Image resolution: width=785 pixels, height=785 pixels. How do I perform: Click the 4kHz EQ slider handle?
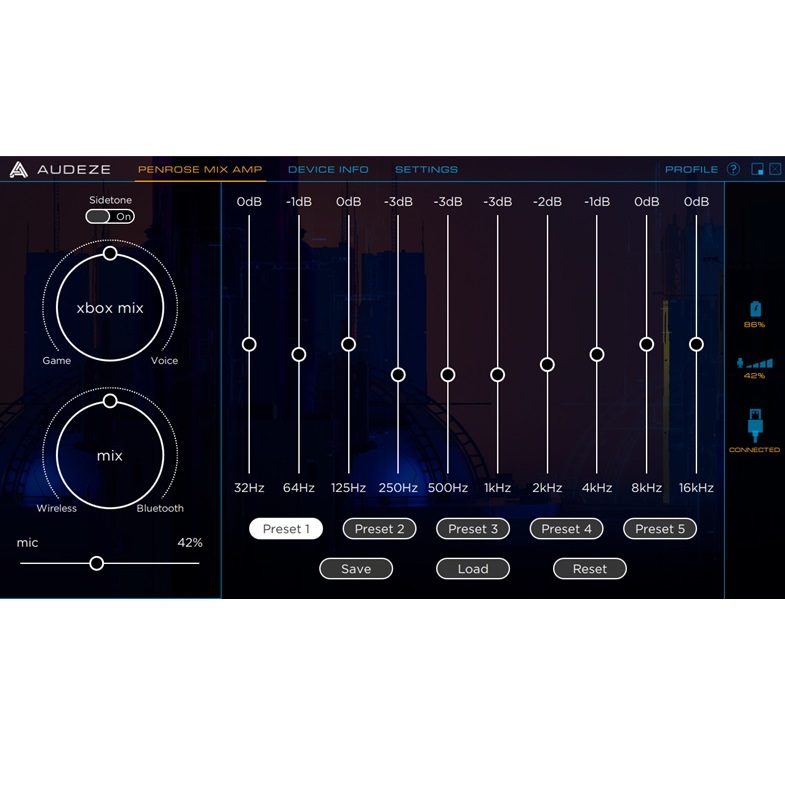pyautogui.click(x=597, y=354)
